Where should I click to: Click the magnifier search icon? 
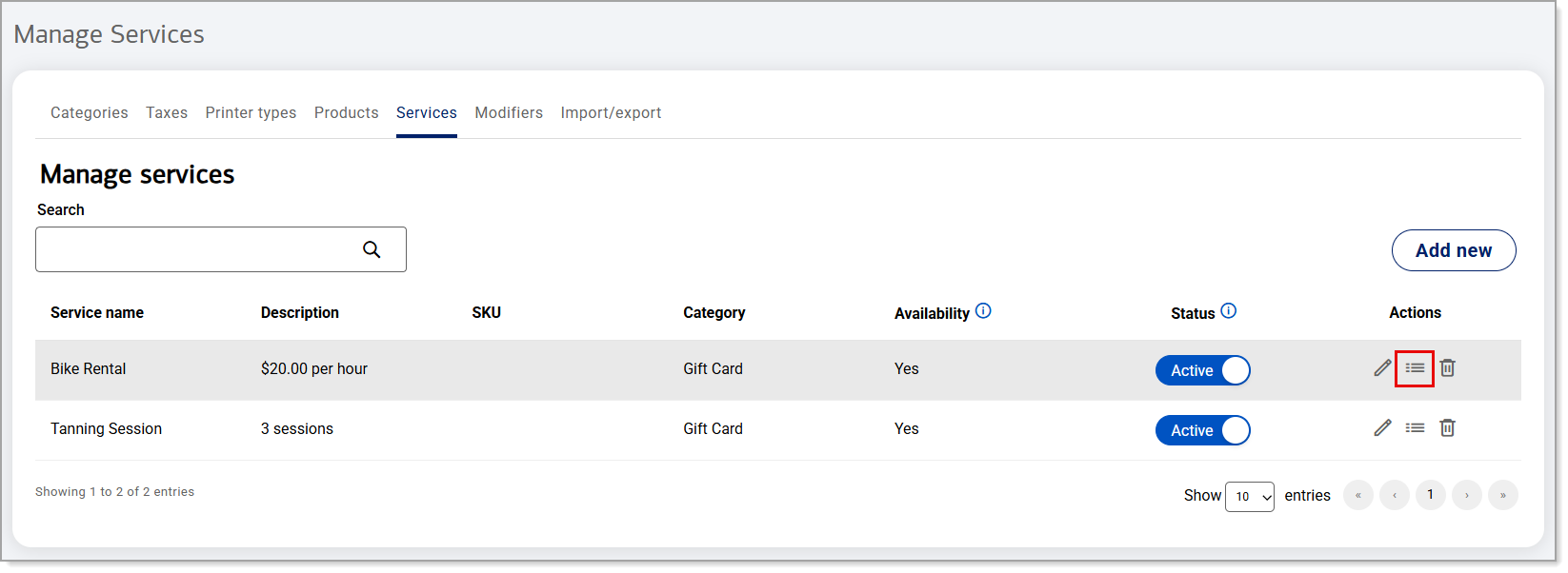click(372, 249)
